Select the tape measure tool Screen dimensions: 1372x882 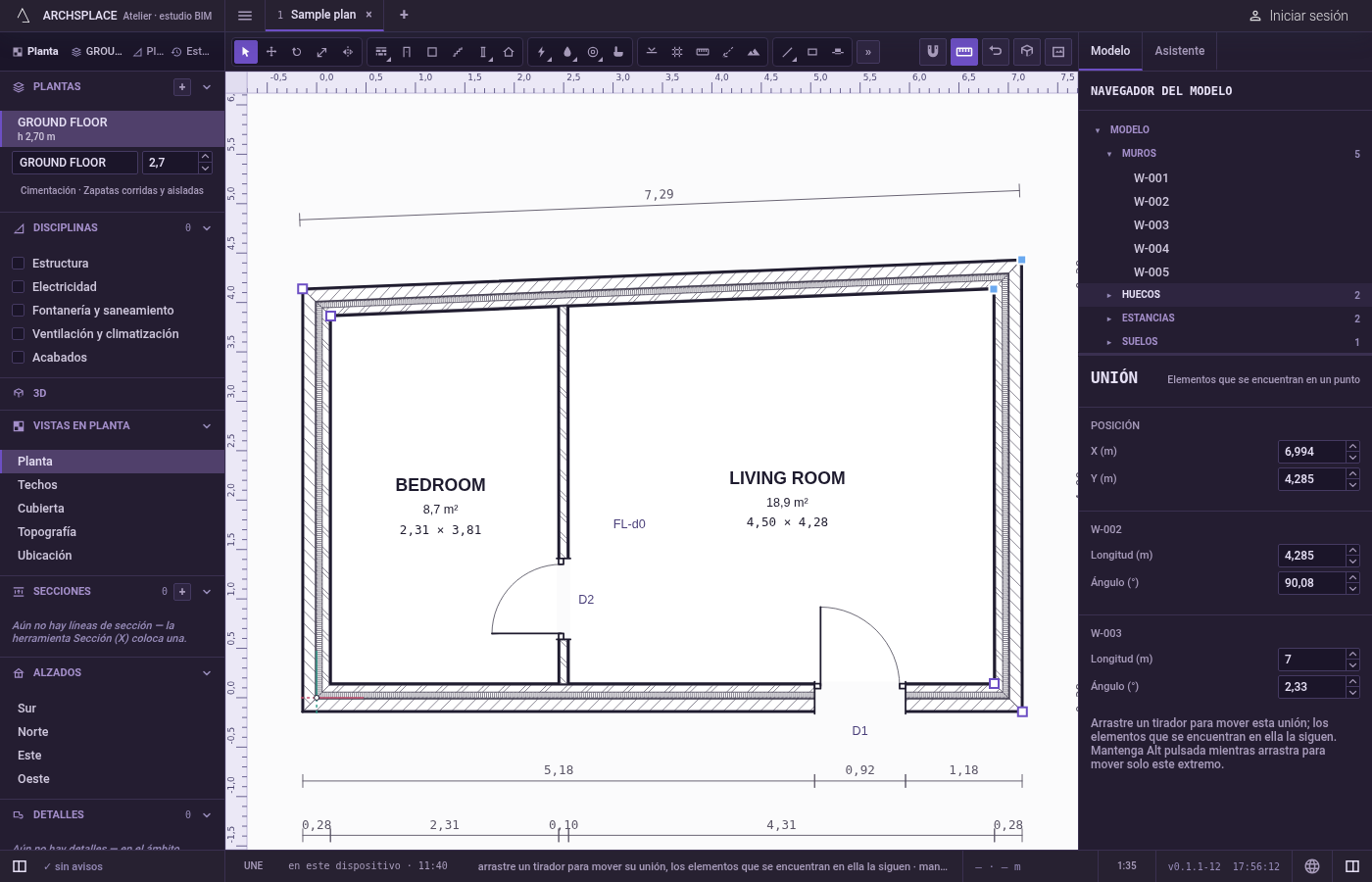tap(703, 52)
